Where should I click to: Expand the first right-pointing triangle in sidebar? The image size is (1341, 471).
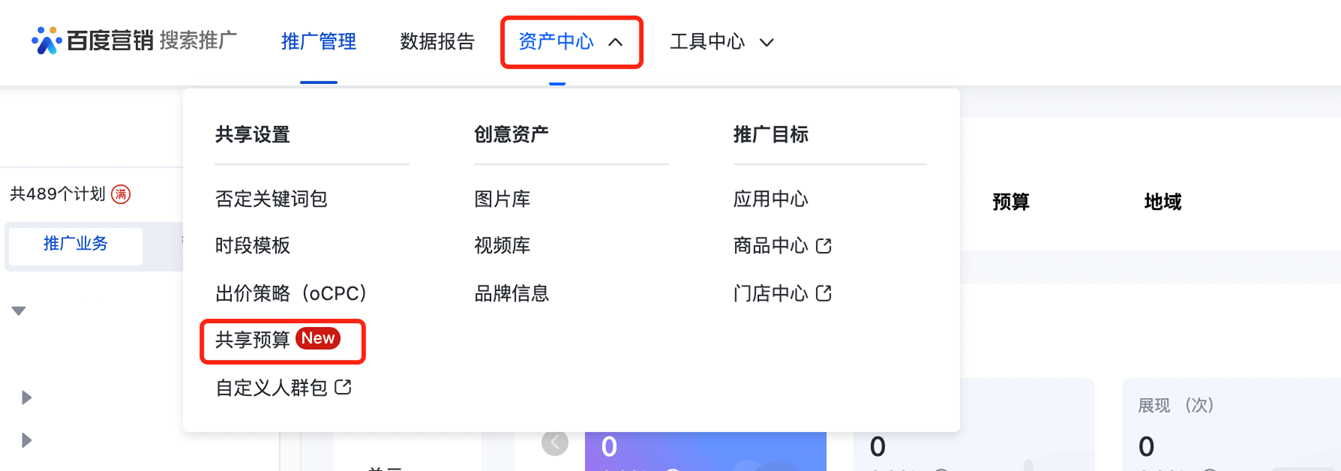coord(27,398)
